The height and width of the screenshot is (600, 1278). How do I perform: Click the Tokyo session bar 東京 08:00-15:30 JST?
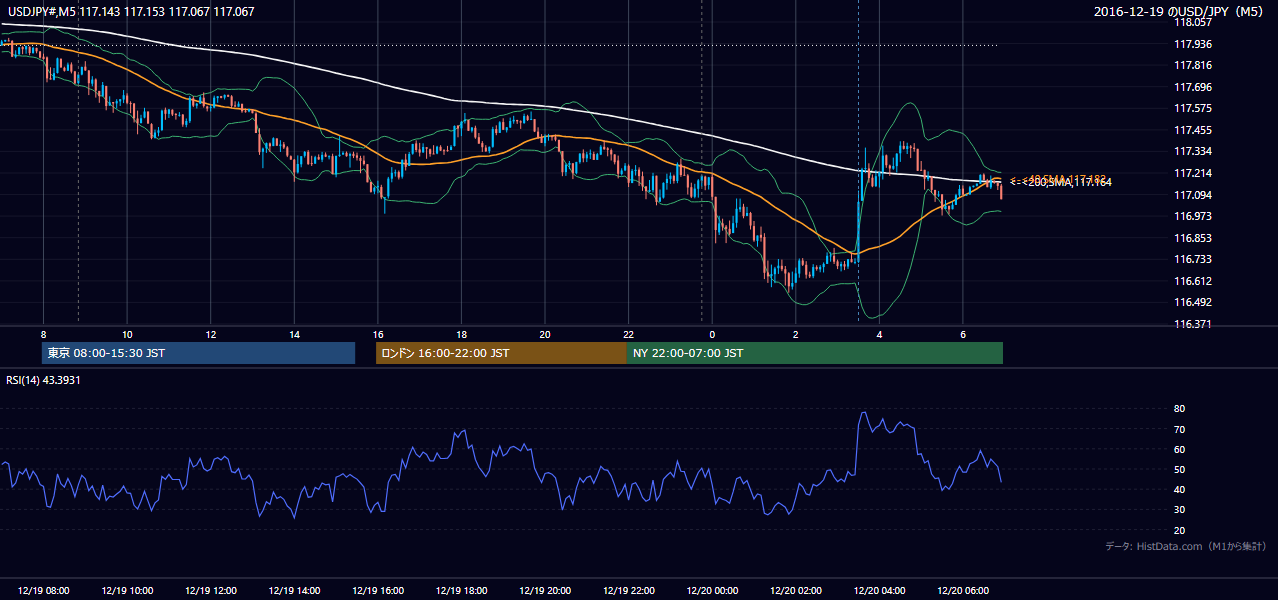(198, 353)
